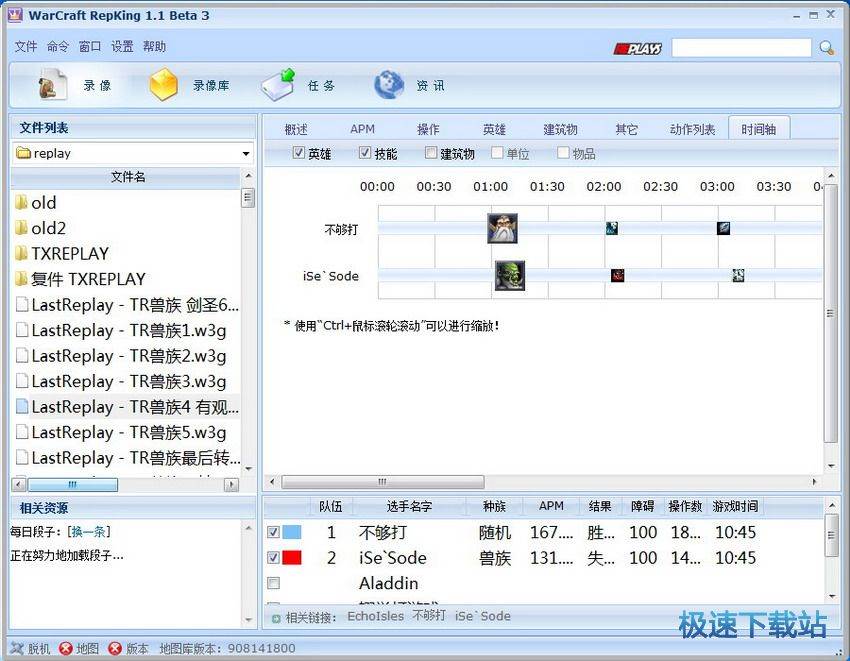Click the blue color swatch for 不够打

point(292,533)
